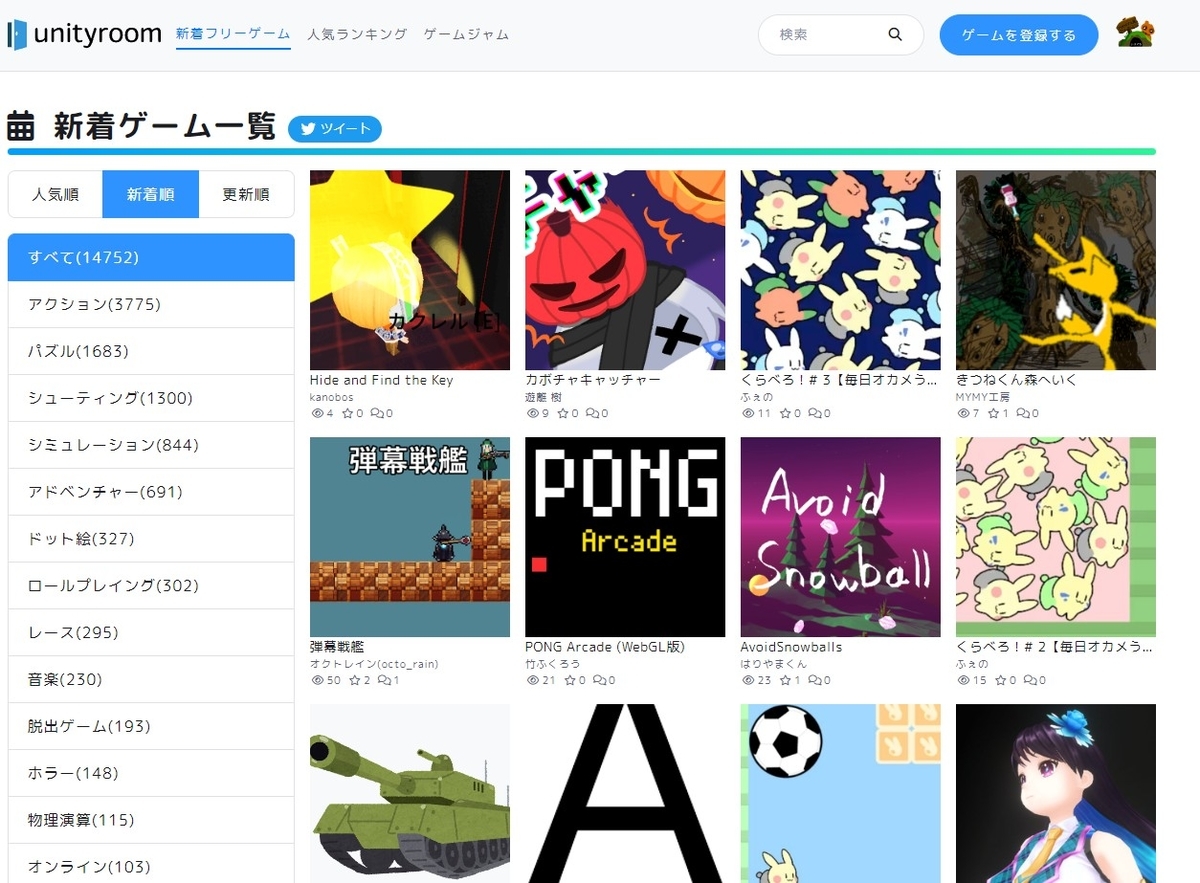Click the comment bubble icon under カボチャキャッチャー
Viewport: 1200px width, 883px height.
coord(596,415)
